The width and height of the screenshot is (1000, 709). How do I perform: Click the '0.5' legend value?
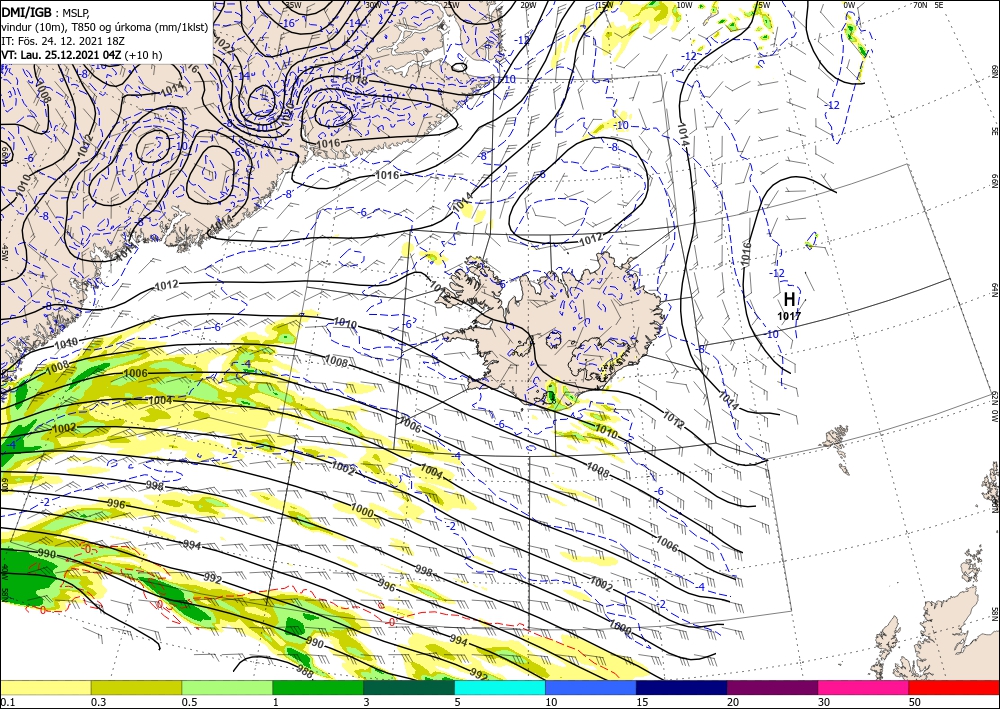coord(189,702)
